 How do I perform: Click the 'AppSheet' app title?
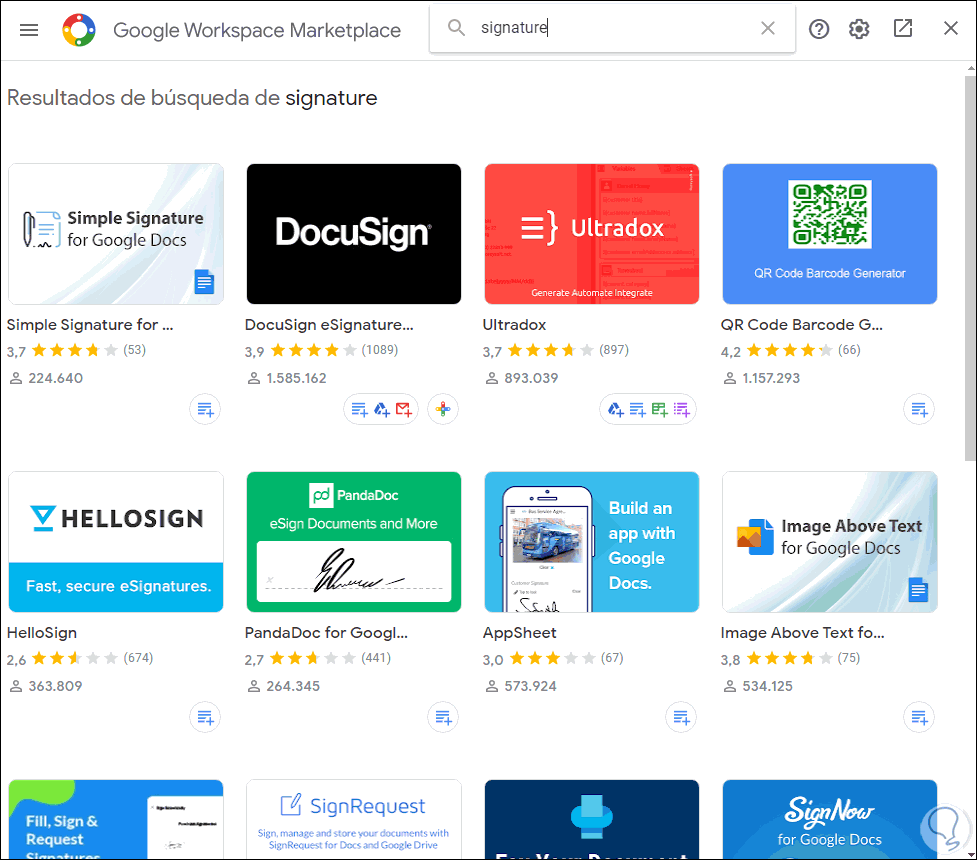tap(520, 633)
